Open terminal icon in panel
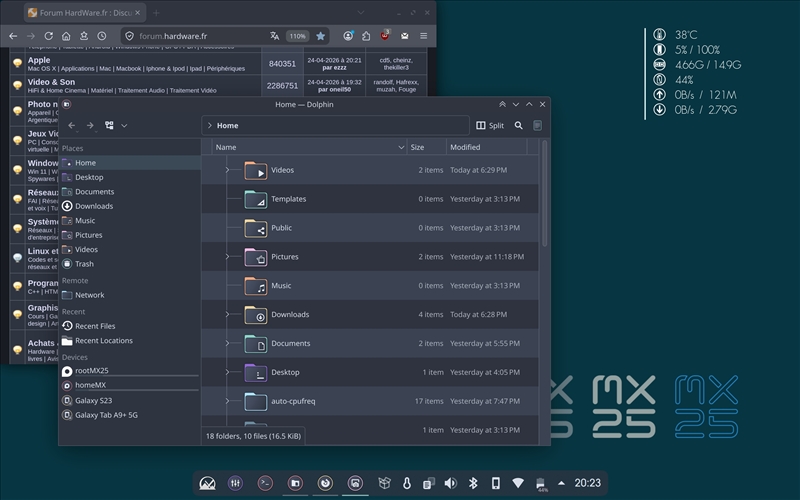This screenshot has height=500, width=800. click(x=265, y=483)
